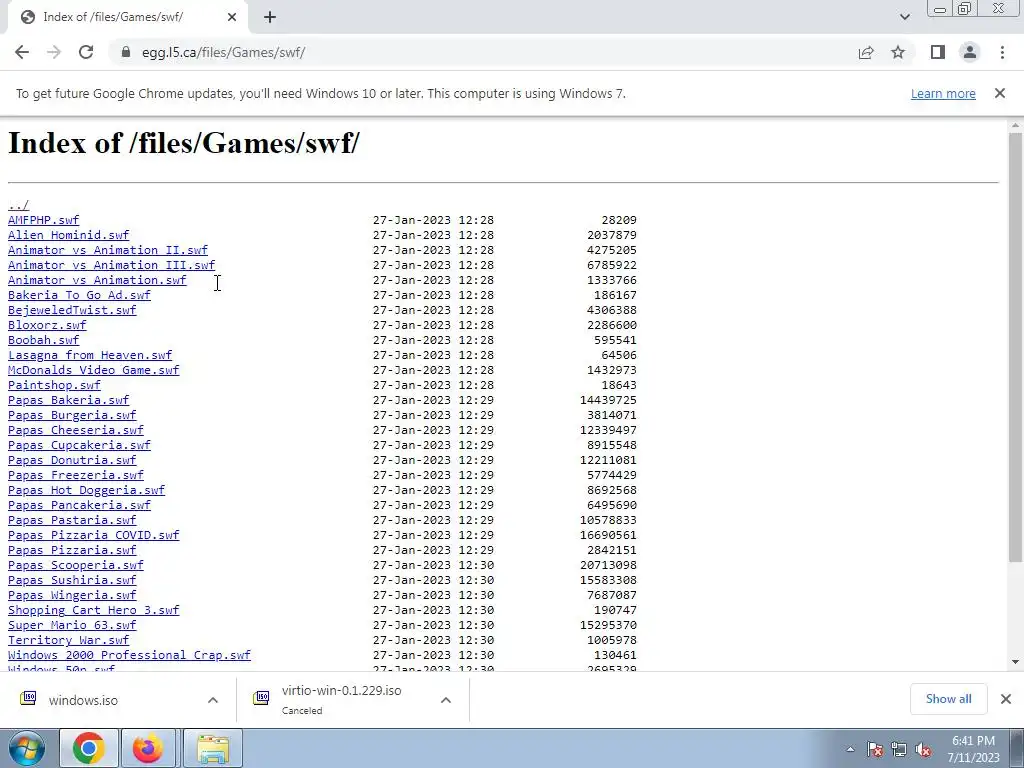Viewport: 1024px width, 768px height.
Task: Click the page vertical scrollbar thumb
Action: click(x=1015, y=346)
